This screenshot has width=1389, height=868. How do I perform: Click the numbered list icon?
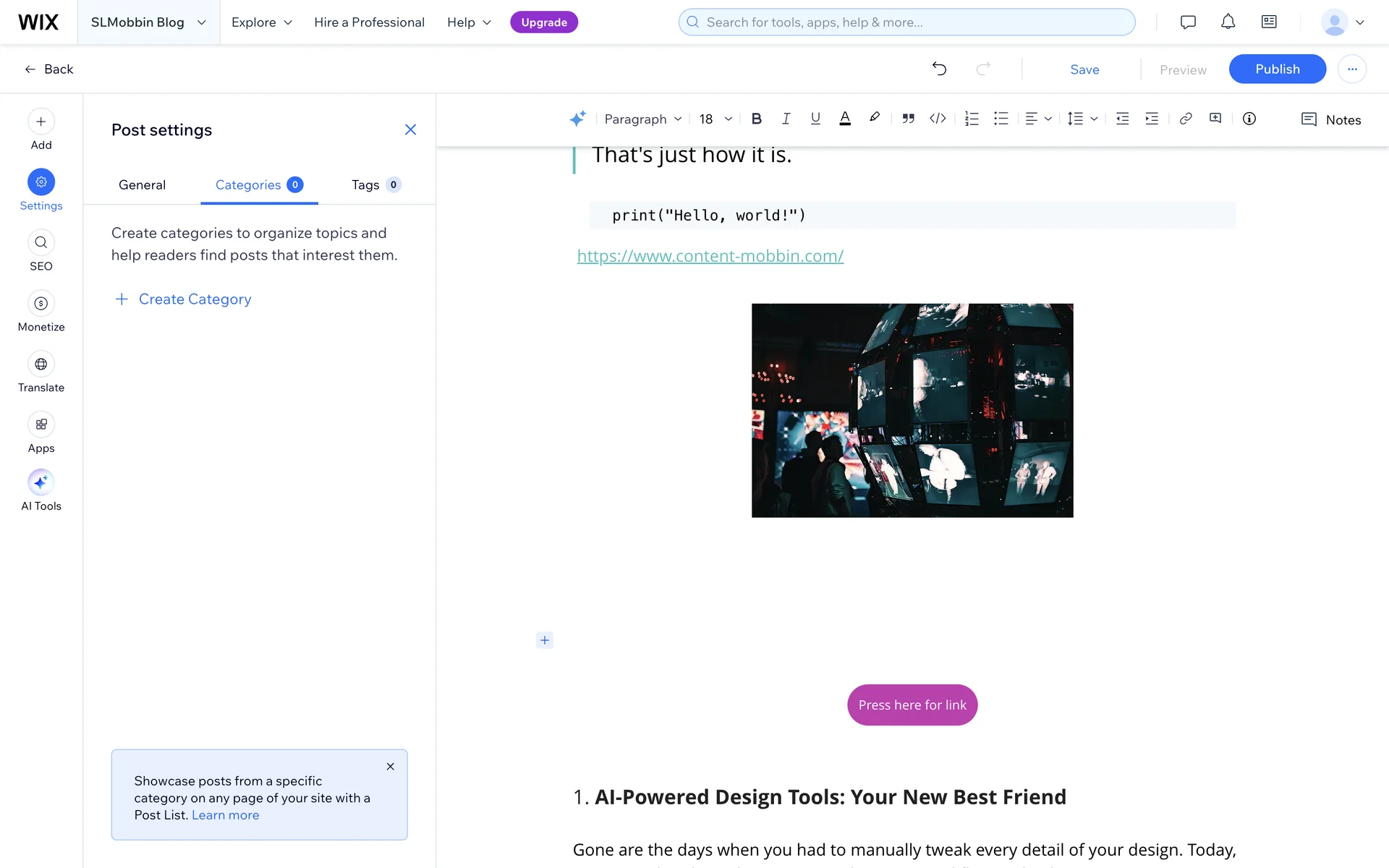click(x=972, y=119)
